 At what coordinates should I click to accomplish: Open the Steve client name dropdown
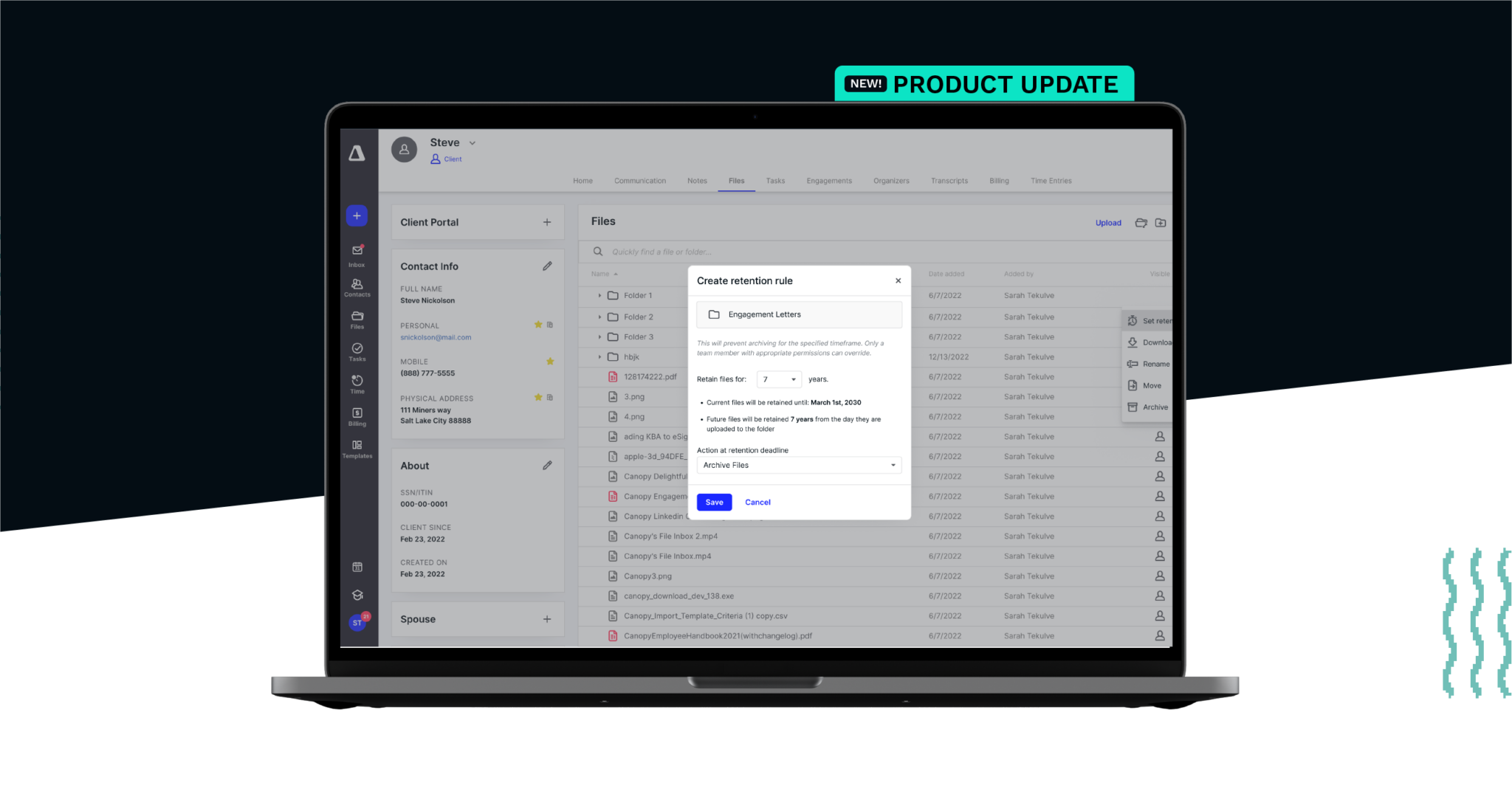coord(472,143)
